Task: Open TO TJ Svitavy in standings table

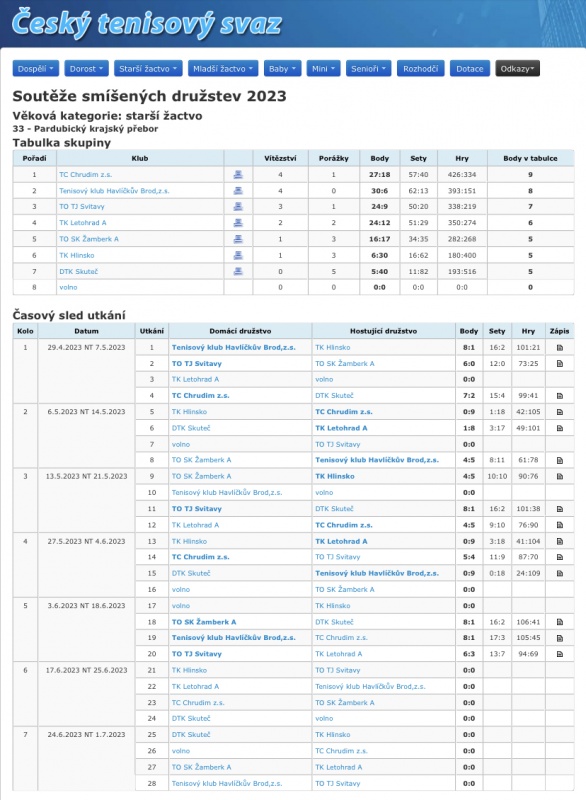Action: tap(82, 207)
